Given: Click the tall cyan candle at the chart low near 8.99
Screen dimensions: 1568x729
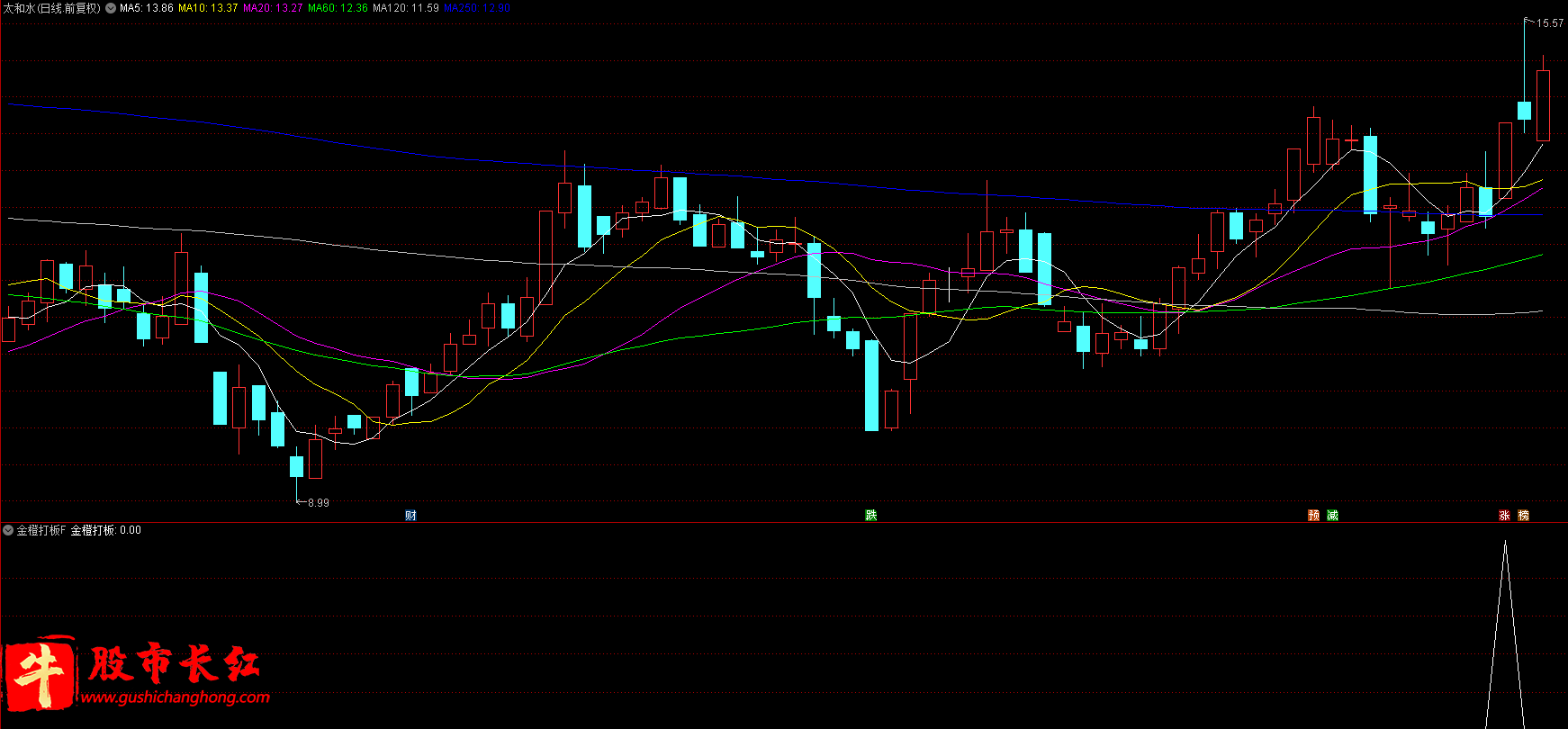Looking at the screenshot, I should coord(296,466).
